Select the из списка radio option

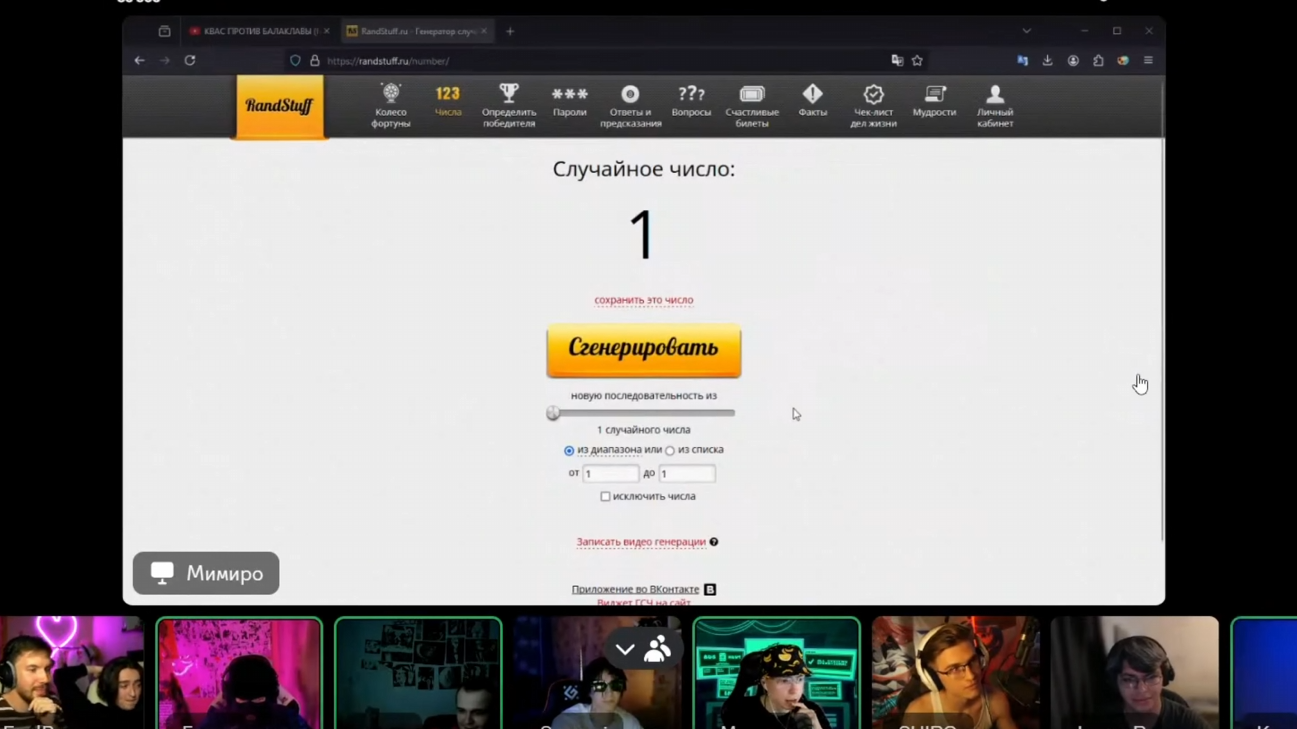click(x=670, y=451)
